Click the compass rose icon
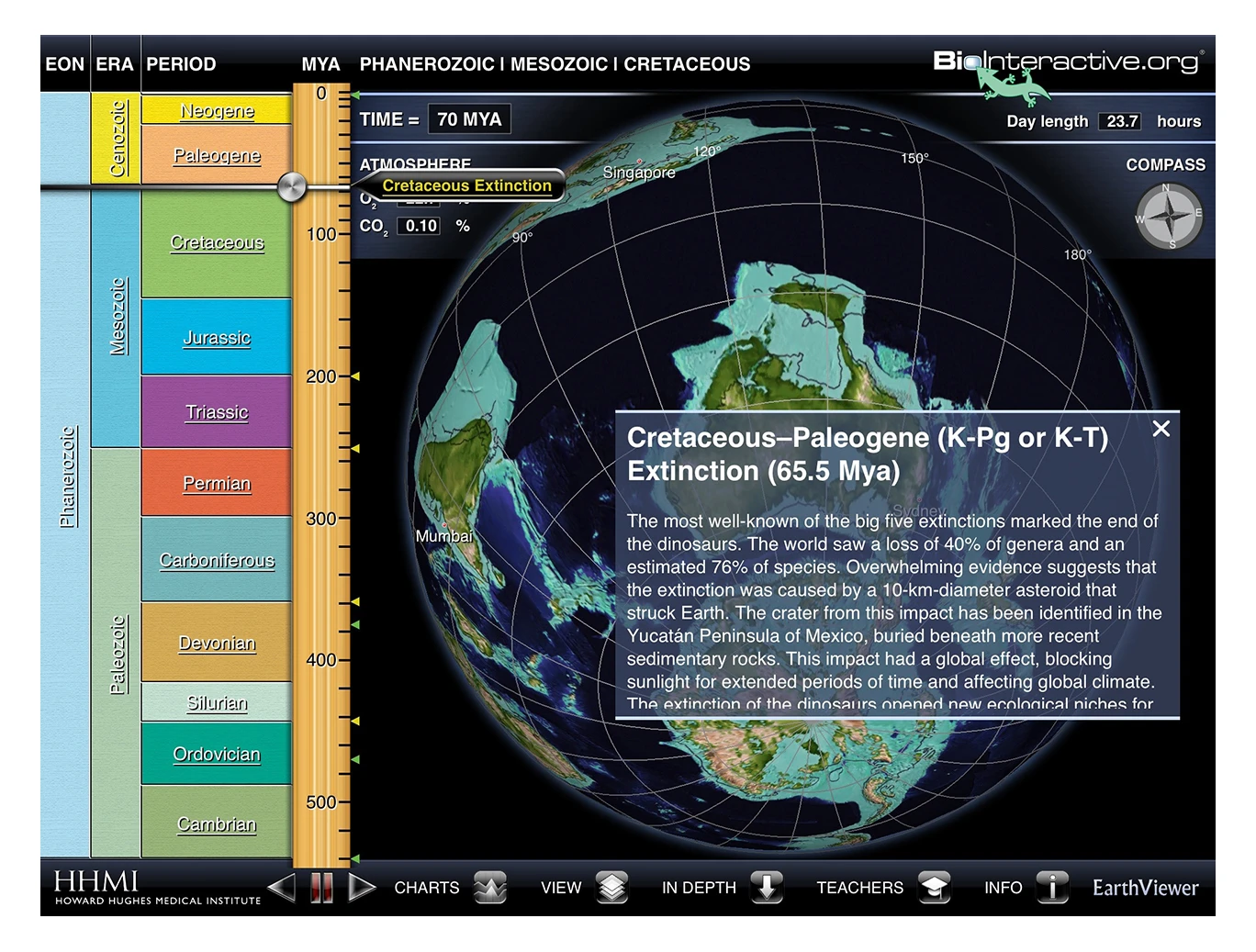The width and height of the screenshot is (1256, 952). point(1169,218)
